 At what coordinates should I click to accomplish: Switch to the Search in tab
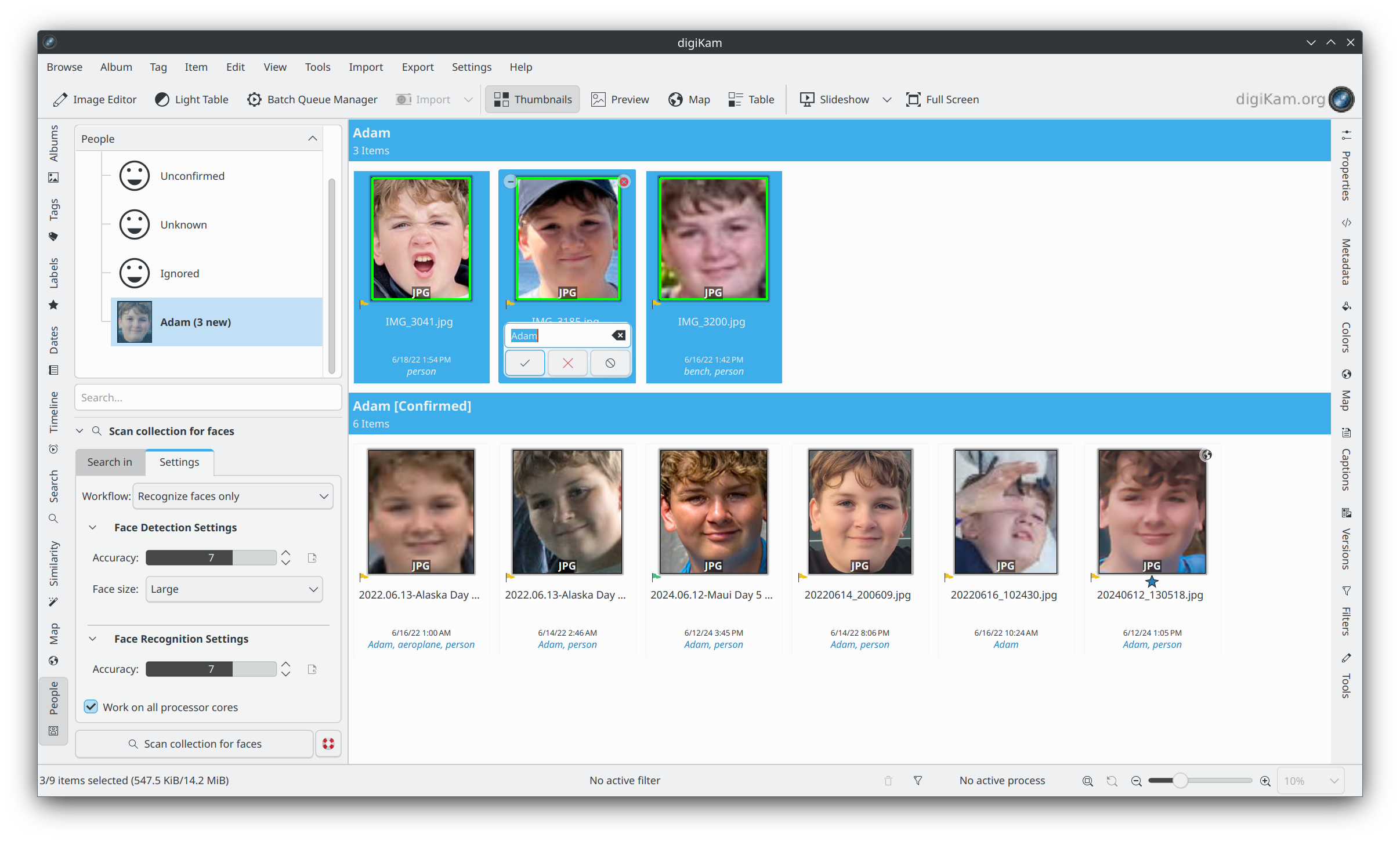110,462
